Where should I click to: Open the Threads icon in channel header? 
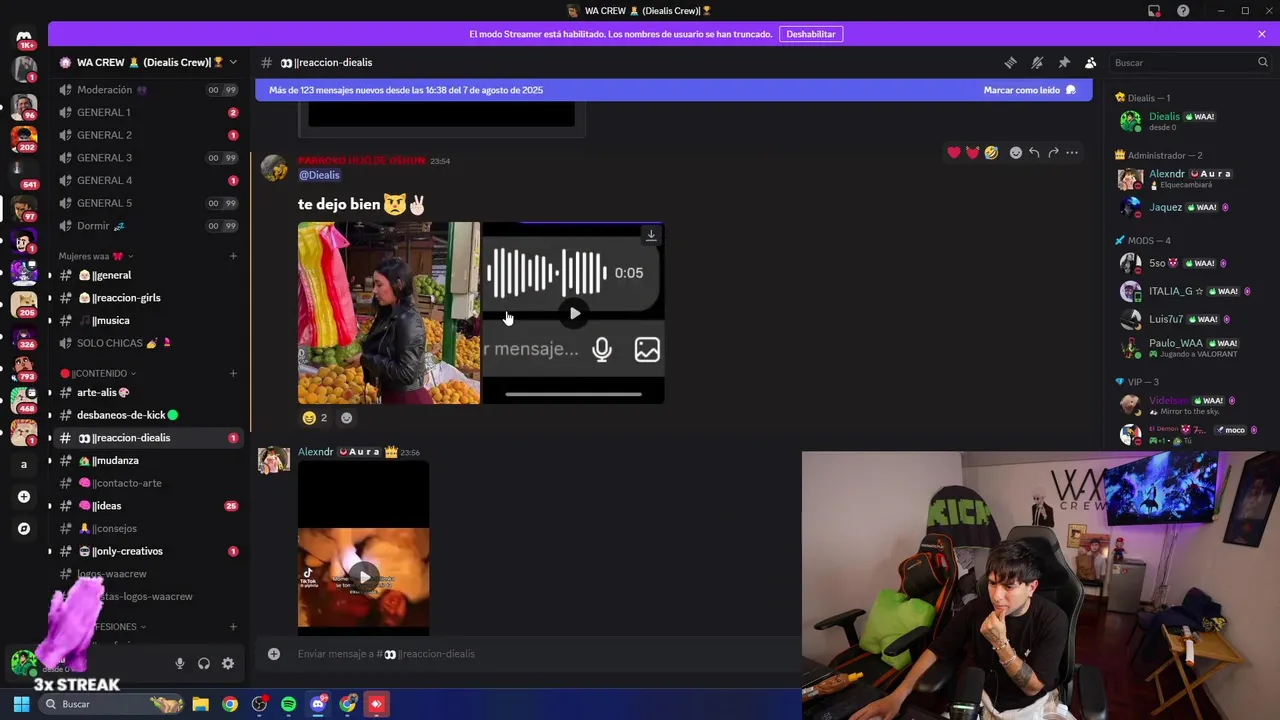point(1010,62)
